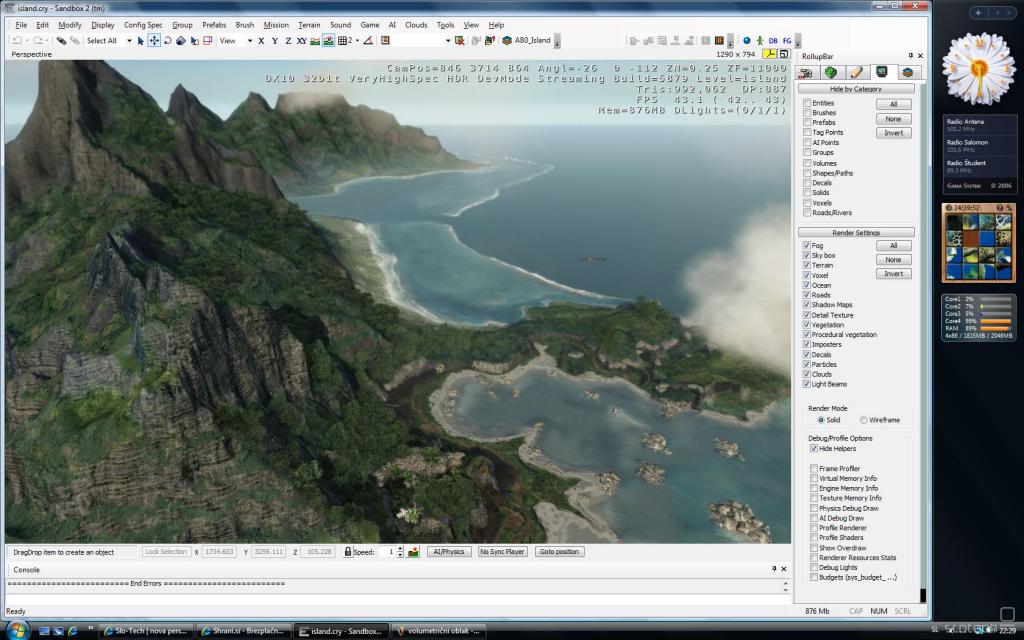Open the FG Flow Graph editor
Image resolution: width=1024 pixels, height=640 pixels.
click(787, 40)
